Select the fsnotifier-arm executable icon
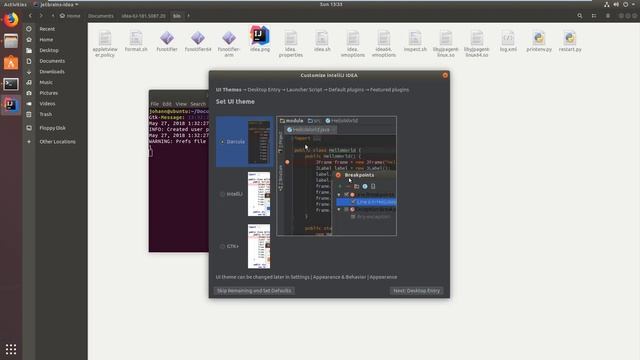The height and width of the screenshot is (360, 640). [229, 44]
